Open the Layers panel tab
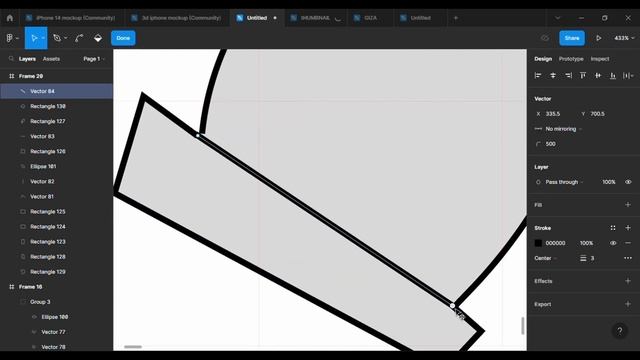The image size is (640, 360). click(27, 59)
